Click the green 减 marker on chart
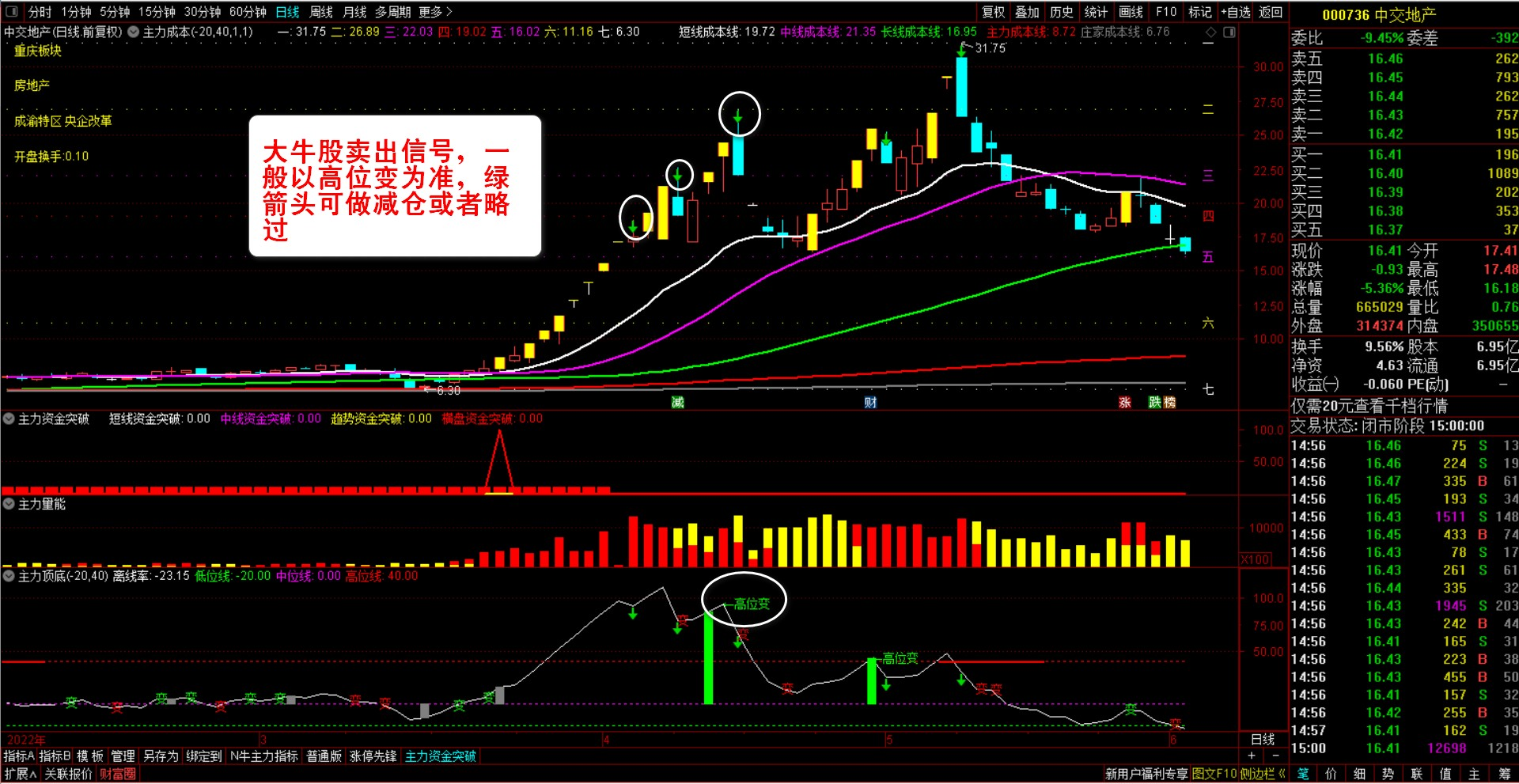Image resolution: width=1519 pixels, height=784 pixels. click(677, 403)
